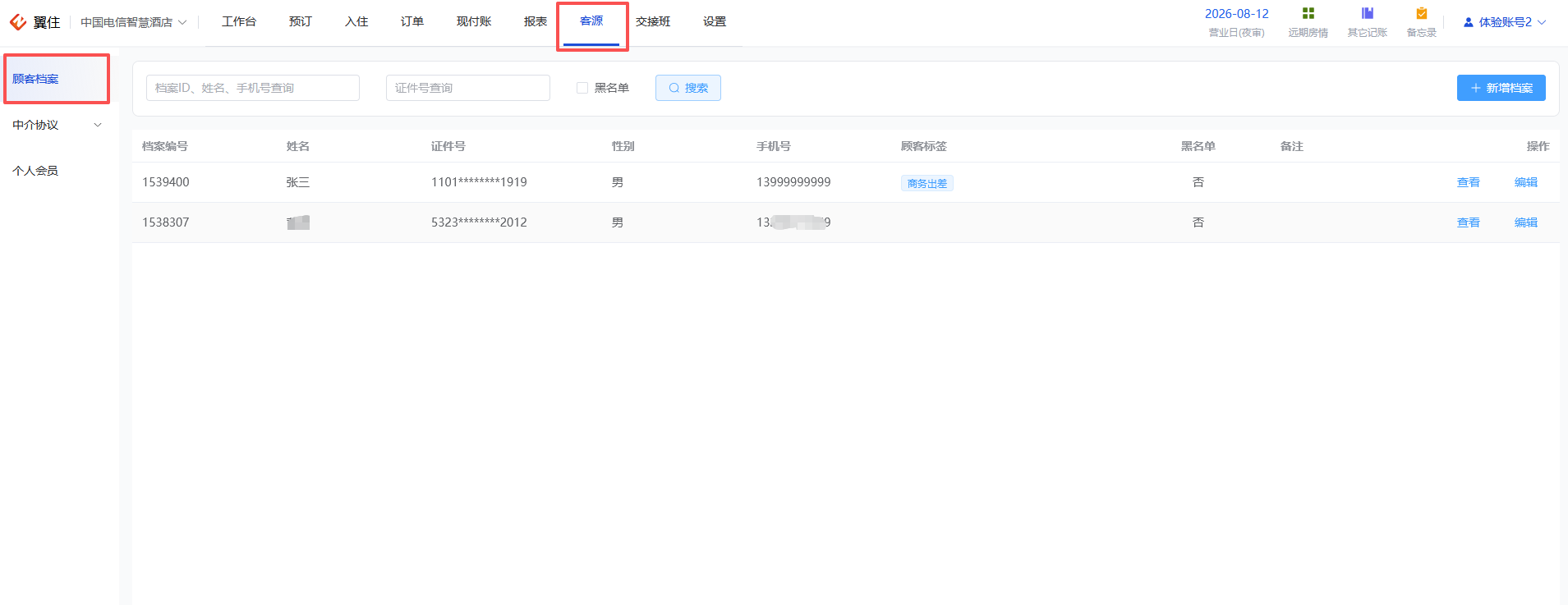Click the plus icon in 新增档案 button

[x=1476, y=88]
